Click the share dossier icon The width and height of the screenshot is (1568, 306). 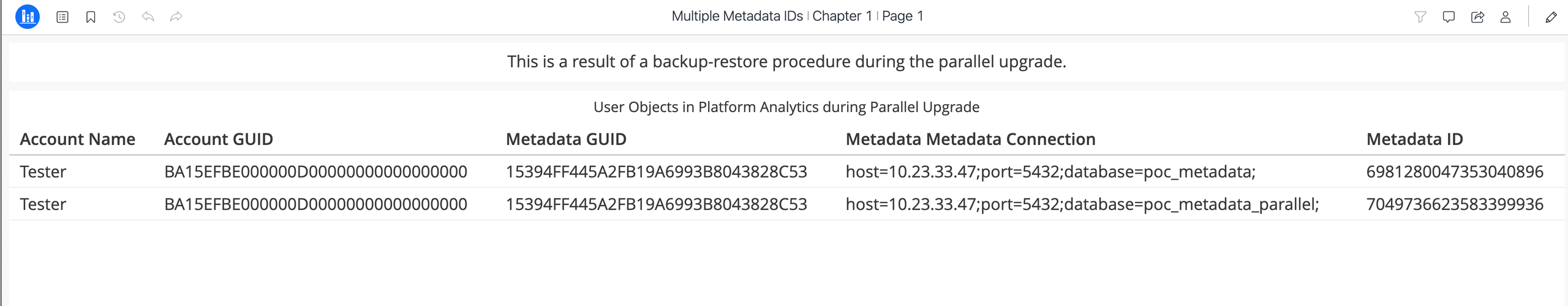point(1477,17)
